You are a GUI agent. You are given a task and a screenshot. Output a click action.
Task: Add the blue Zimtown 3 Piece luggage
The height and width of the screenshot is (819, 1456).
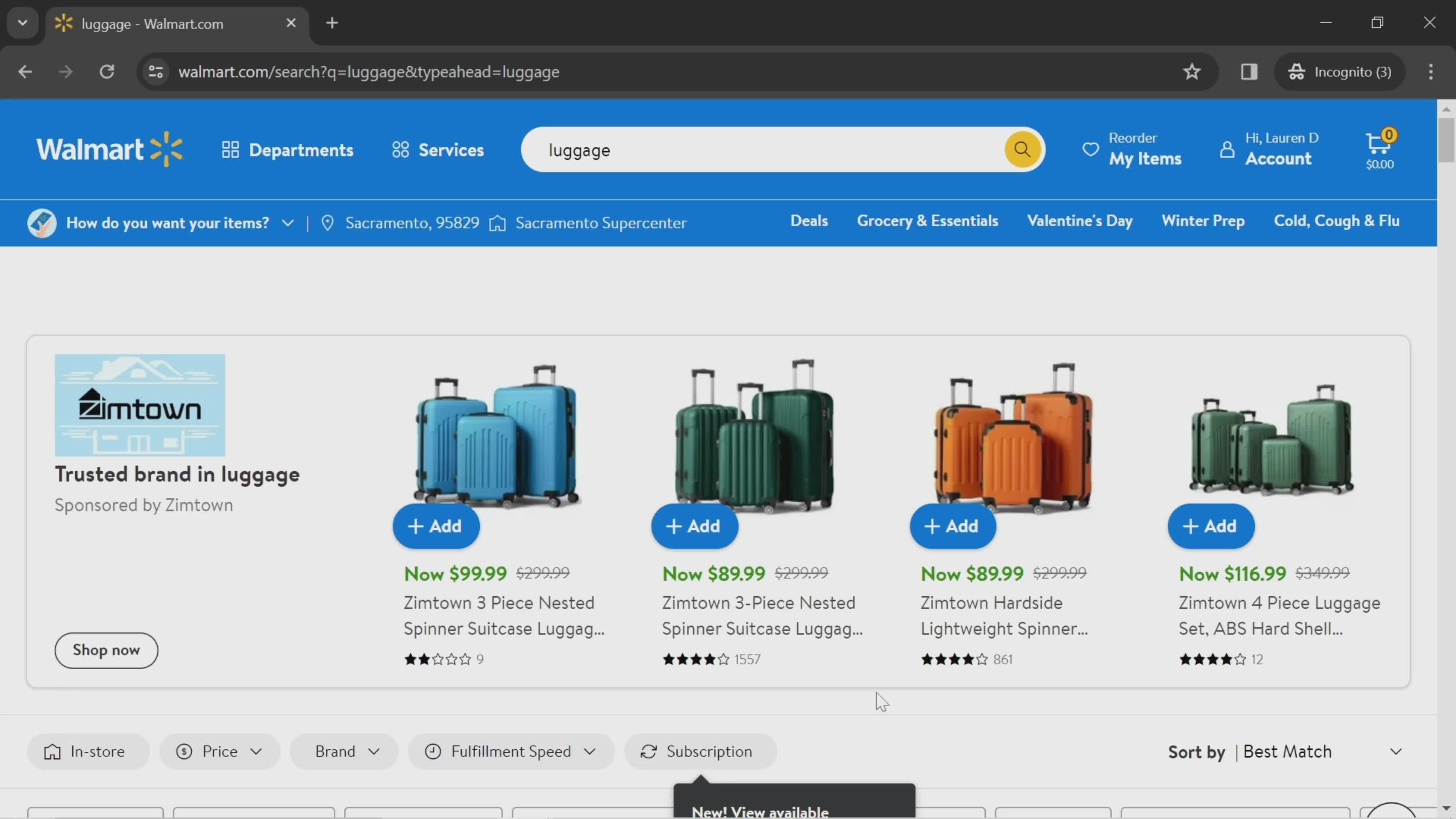click(436, 526)
